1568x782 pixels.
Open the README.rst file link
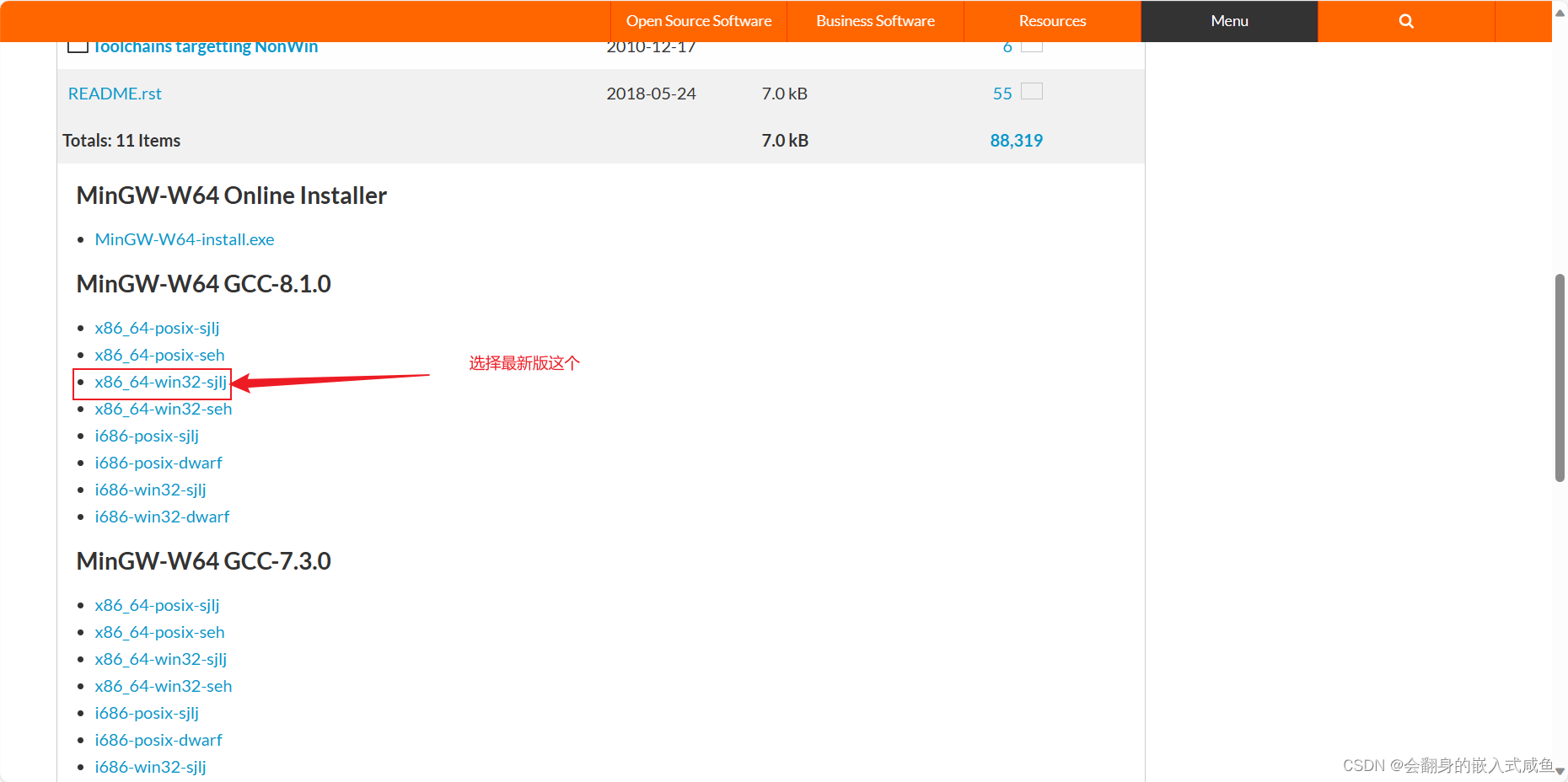[115, 94]
